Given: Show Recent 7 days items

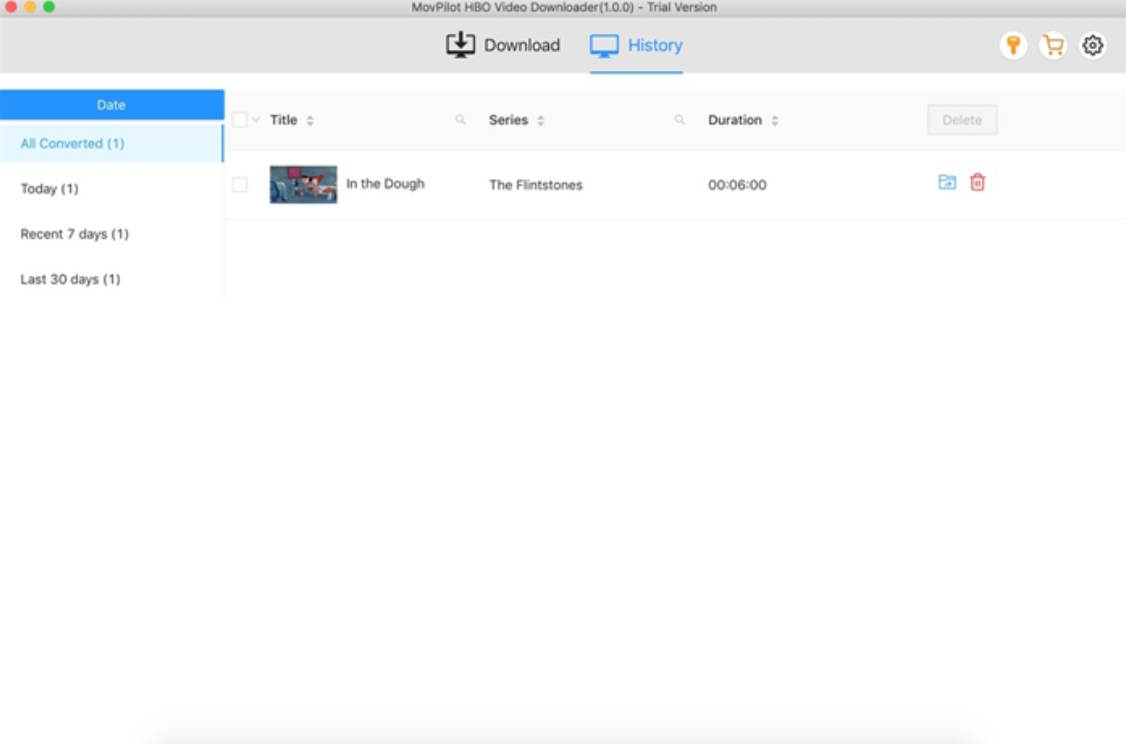Looking at the screenshot, I should (74, 234).
